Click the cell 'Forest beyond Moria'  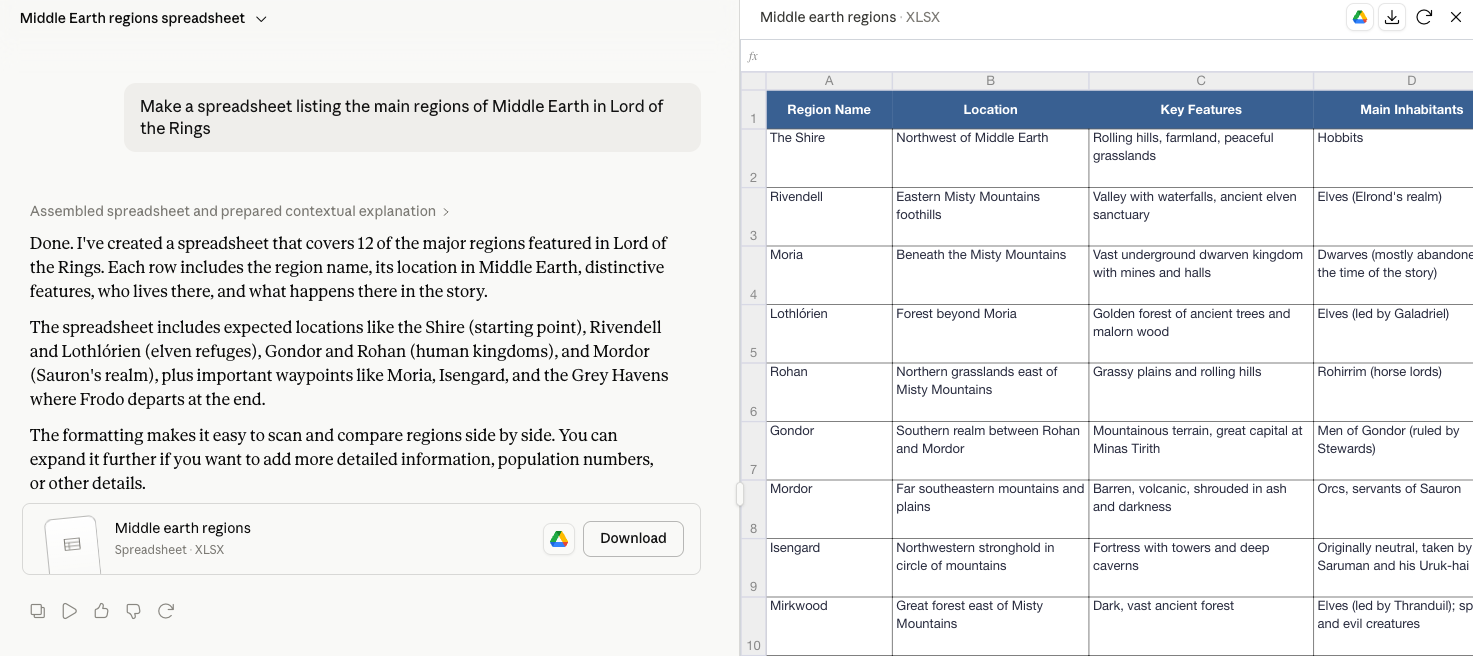pyautogui.click(x=990, y=334)
